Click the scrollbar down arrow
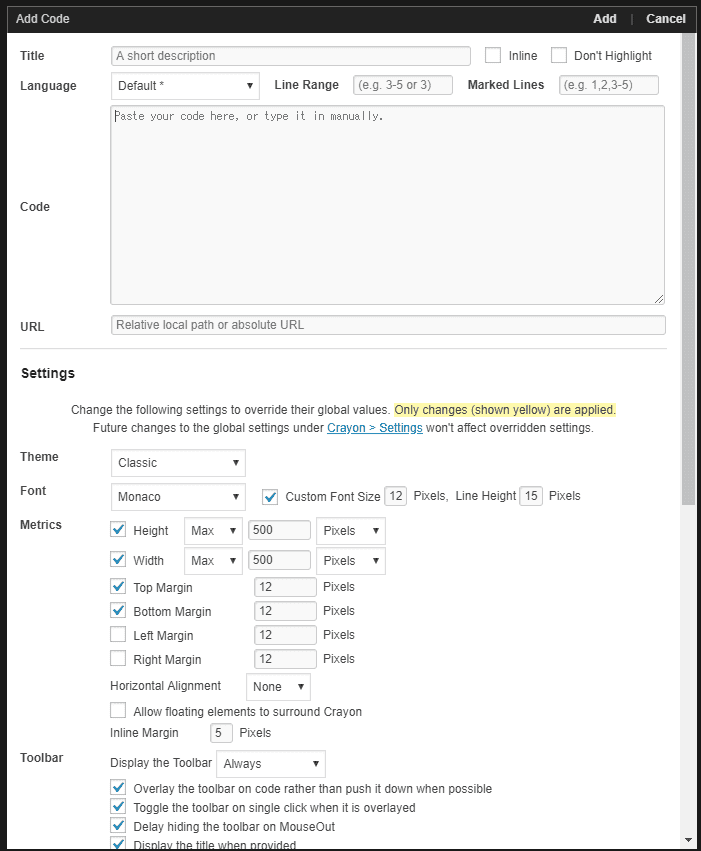 tap(689, 840)
